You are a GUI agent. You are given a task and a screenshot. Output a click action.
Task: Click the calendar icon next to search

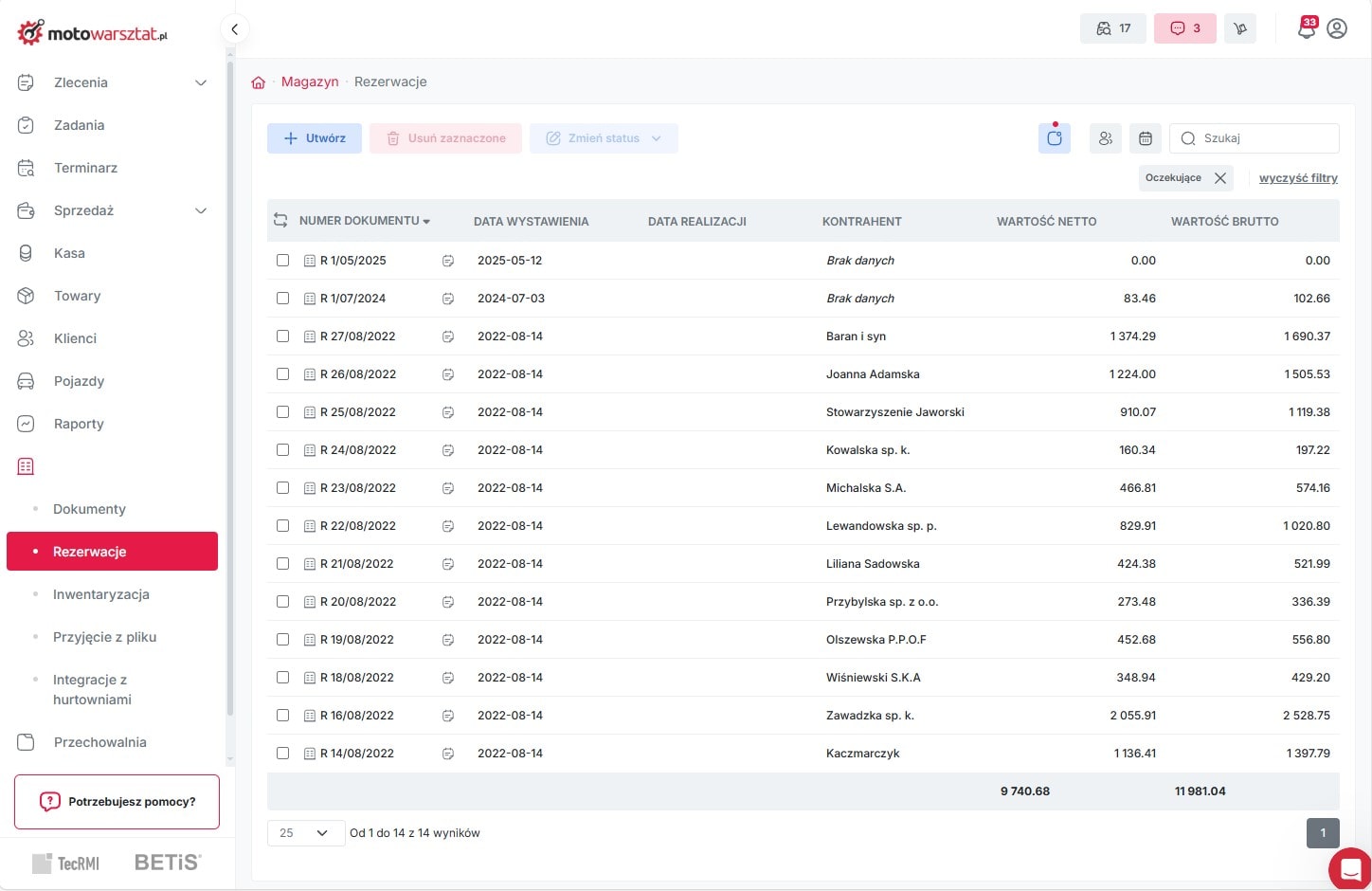1145,138
